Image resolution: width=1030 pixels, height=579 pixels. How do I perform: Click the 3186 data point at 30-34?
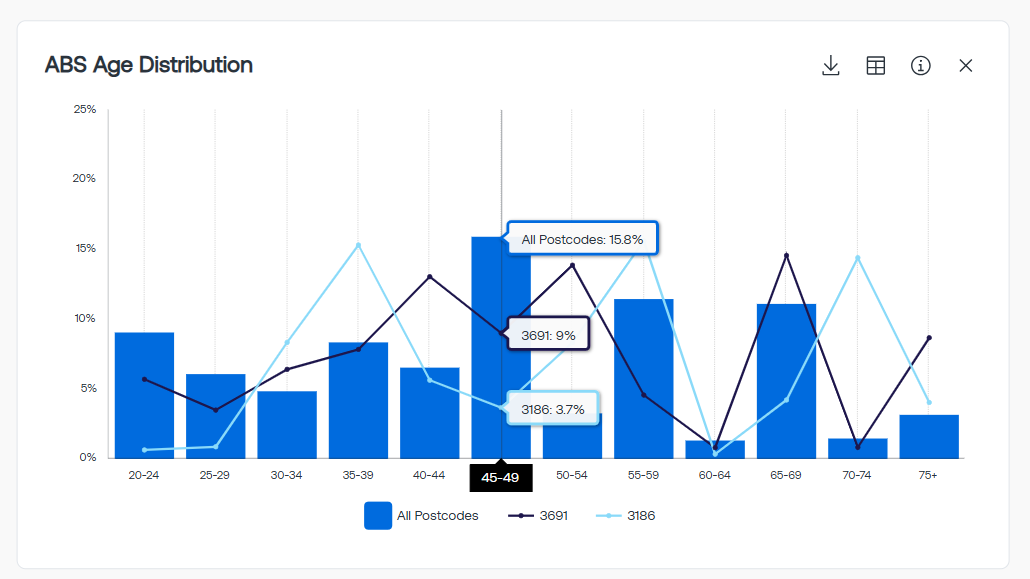coord(287,342)
